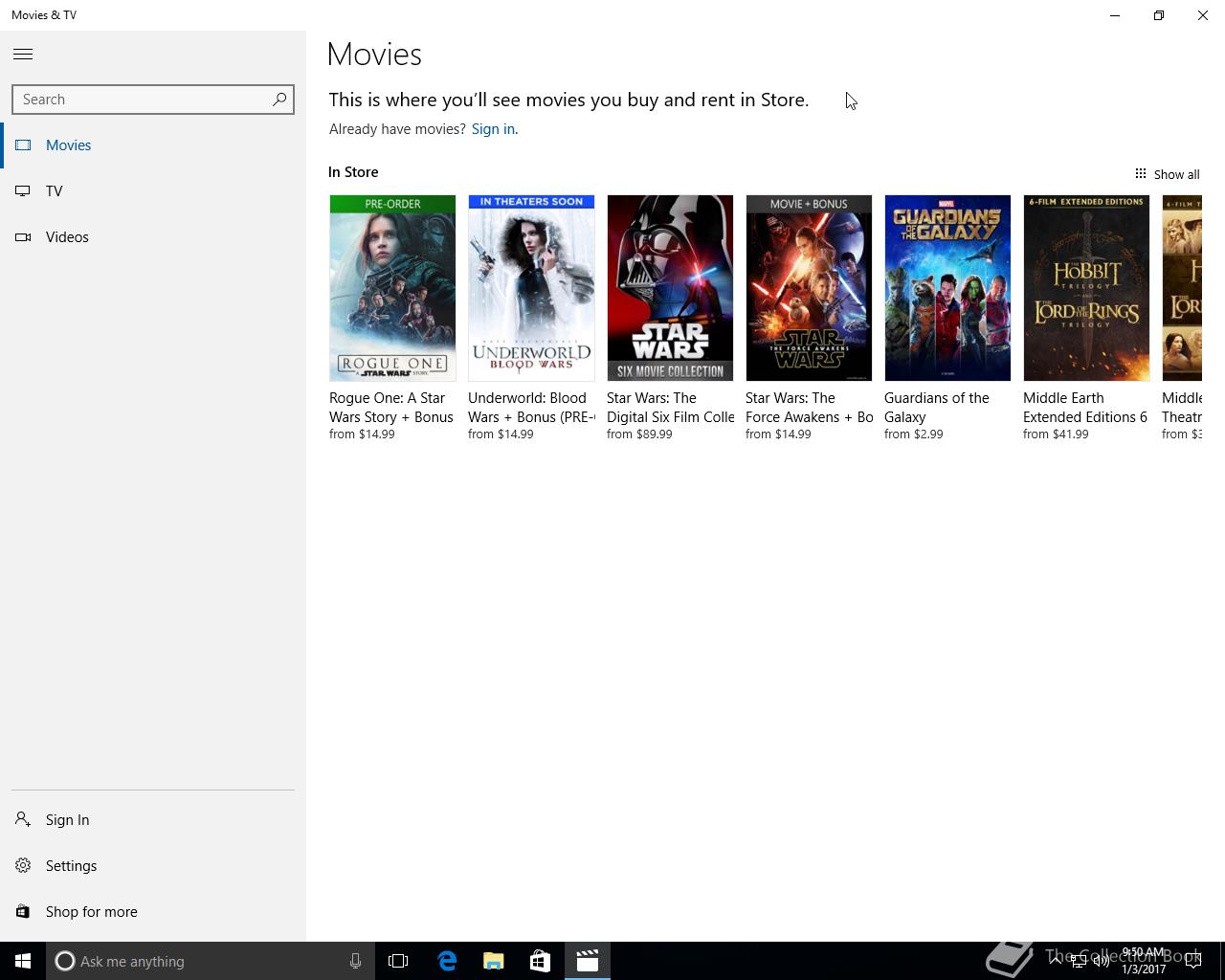Click the Cortana microphone icon
Image resolution: width=1225 pixels, height=980 pixels.
click(x=355, y=961)
